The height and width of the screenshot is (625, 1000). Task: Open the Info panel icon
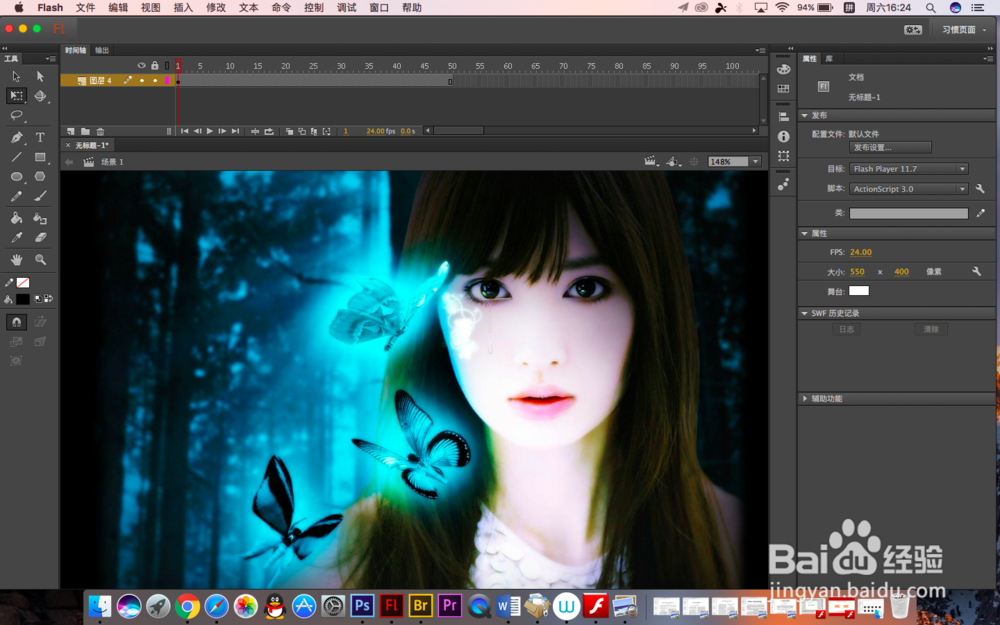[784, 136]
